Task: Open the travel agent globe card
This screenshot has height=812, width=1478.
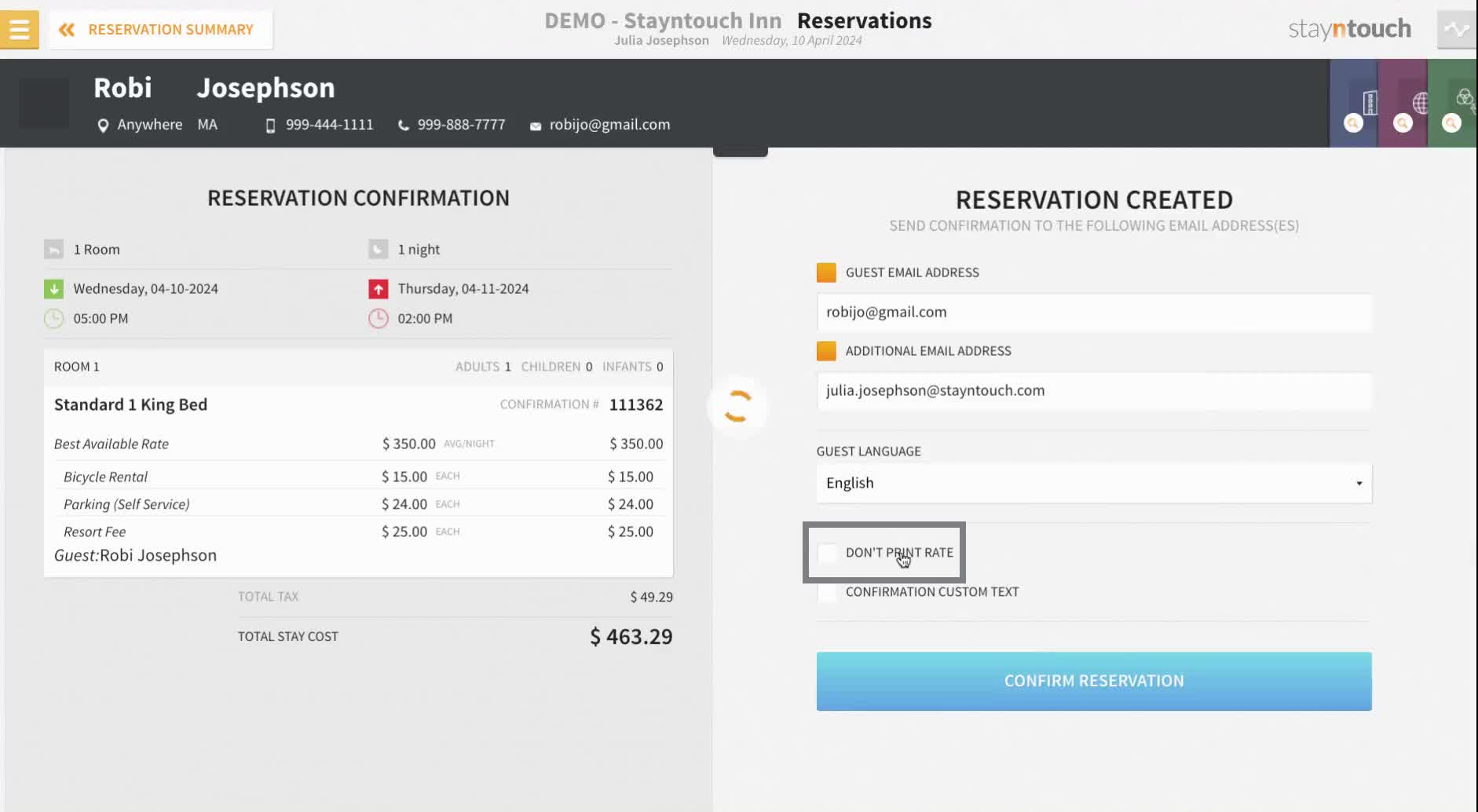Action: click(1403, 103)
